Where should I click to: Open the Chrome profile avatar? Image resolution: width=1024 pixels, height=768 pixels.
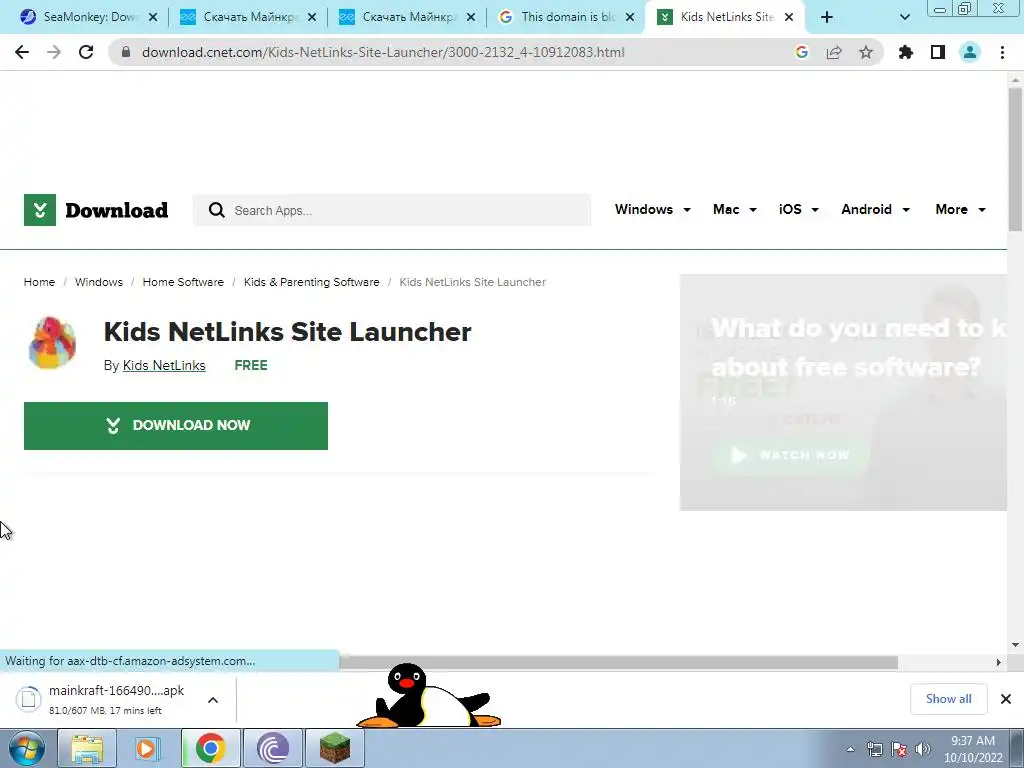970,52
